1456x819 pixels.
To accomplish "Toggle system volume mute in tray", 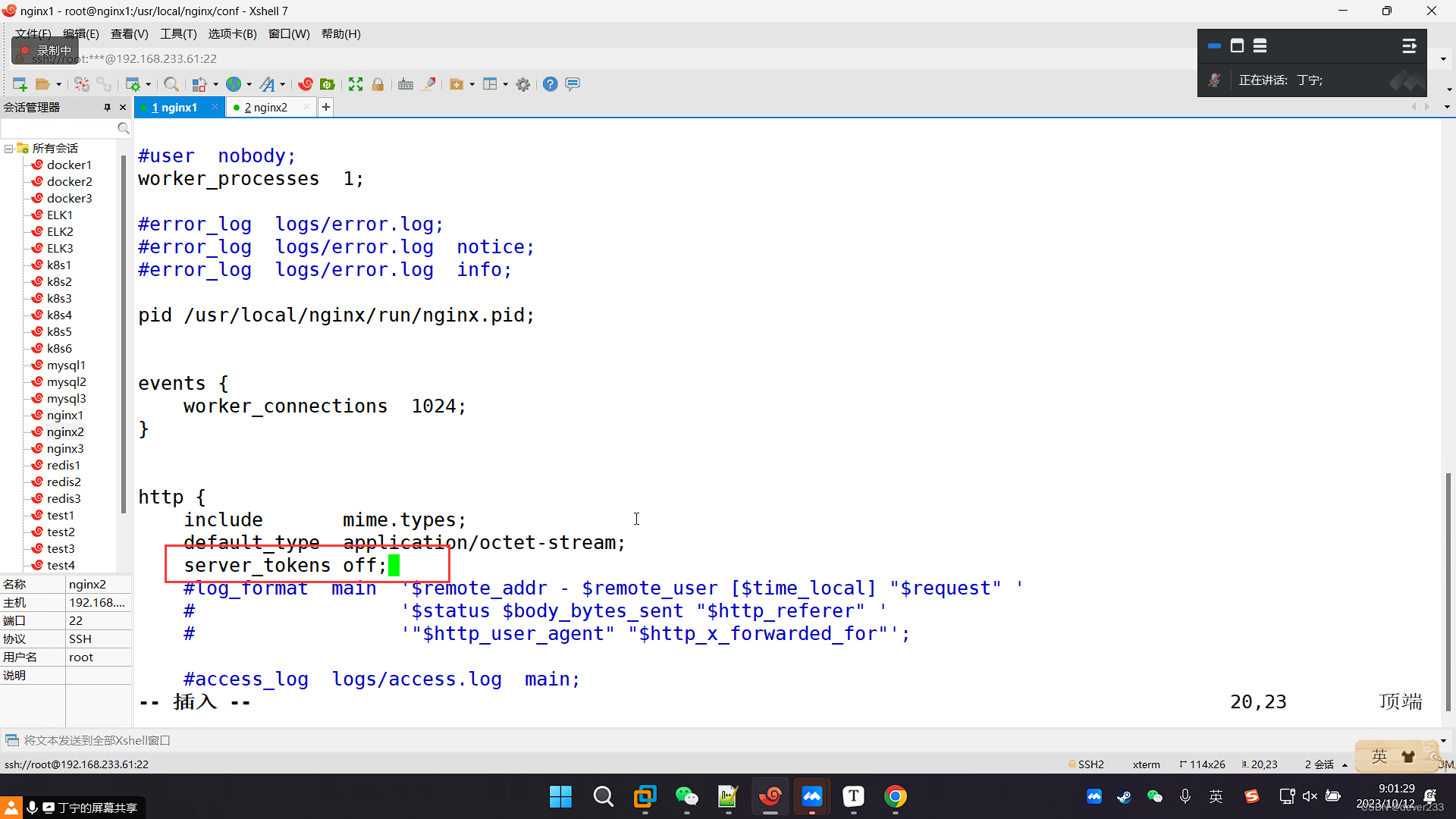I will 1310,796.
